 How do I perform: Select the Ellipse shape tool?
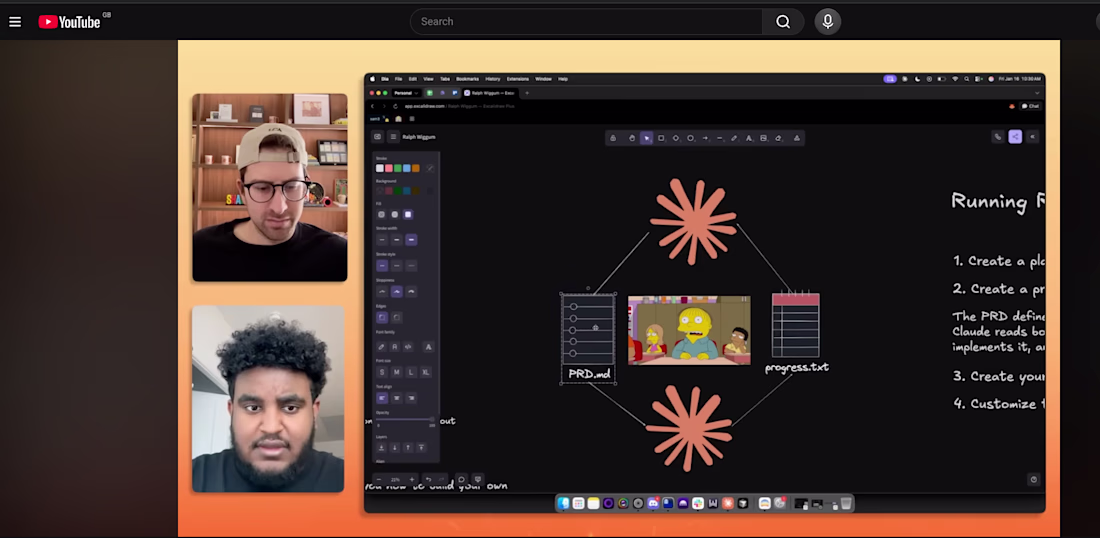pos(690,138)
